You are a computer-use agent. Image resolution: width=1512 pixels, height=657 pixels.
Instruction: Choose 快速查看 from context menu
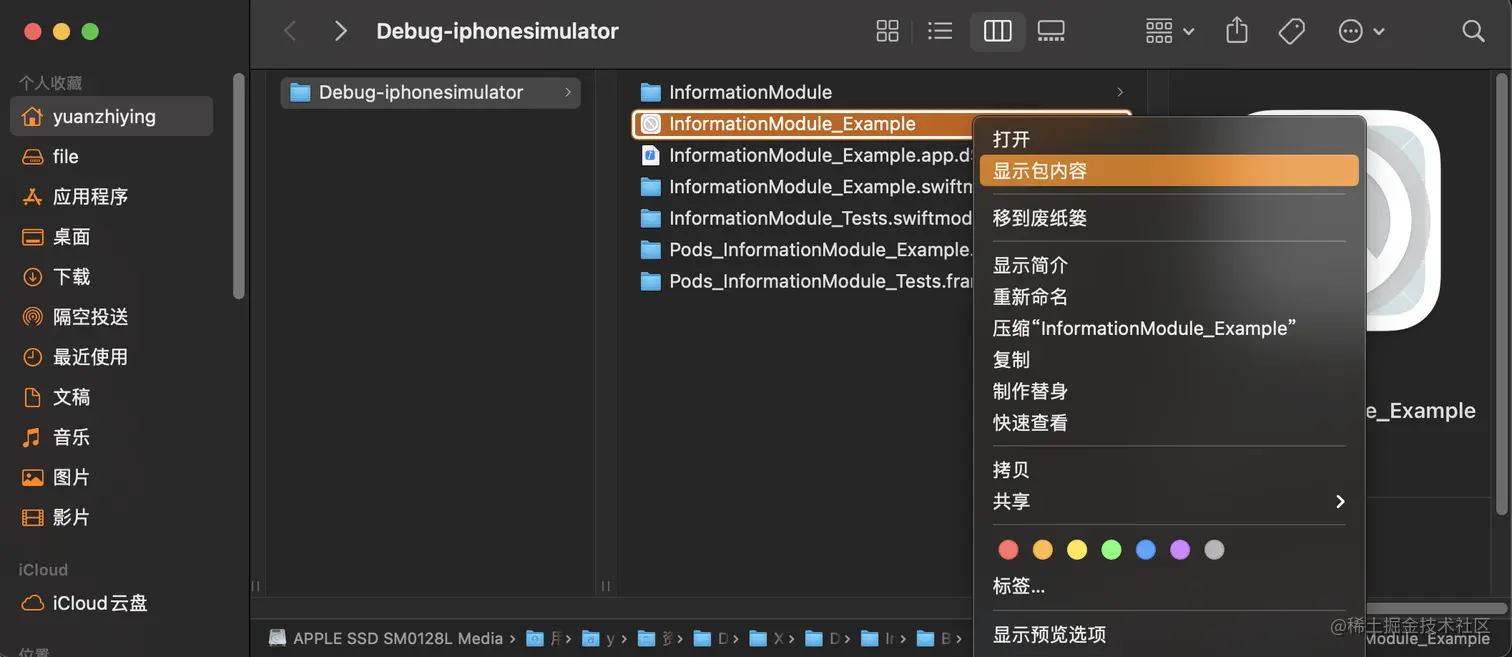pos(1169,422)
